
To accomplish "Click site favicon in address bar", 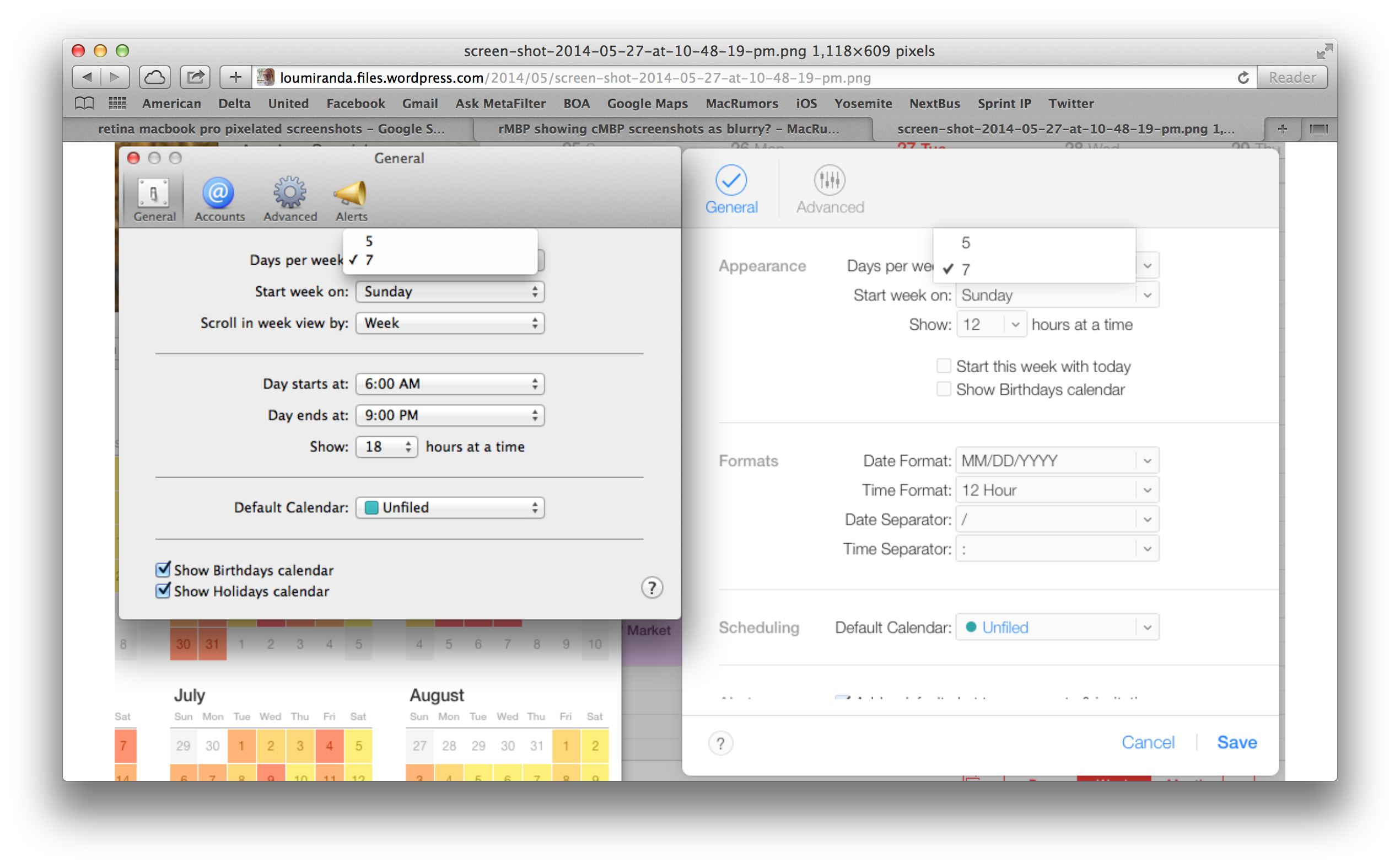I will tap(265, 78).
